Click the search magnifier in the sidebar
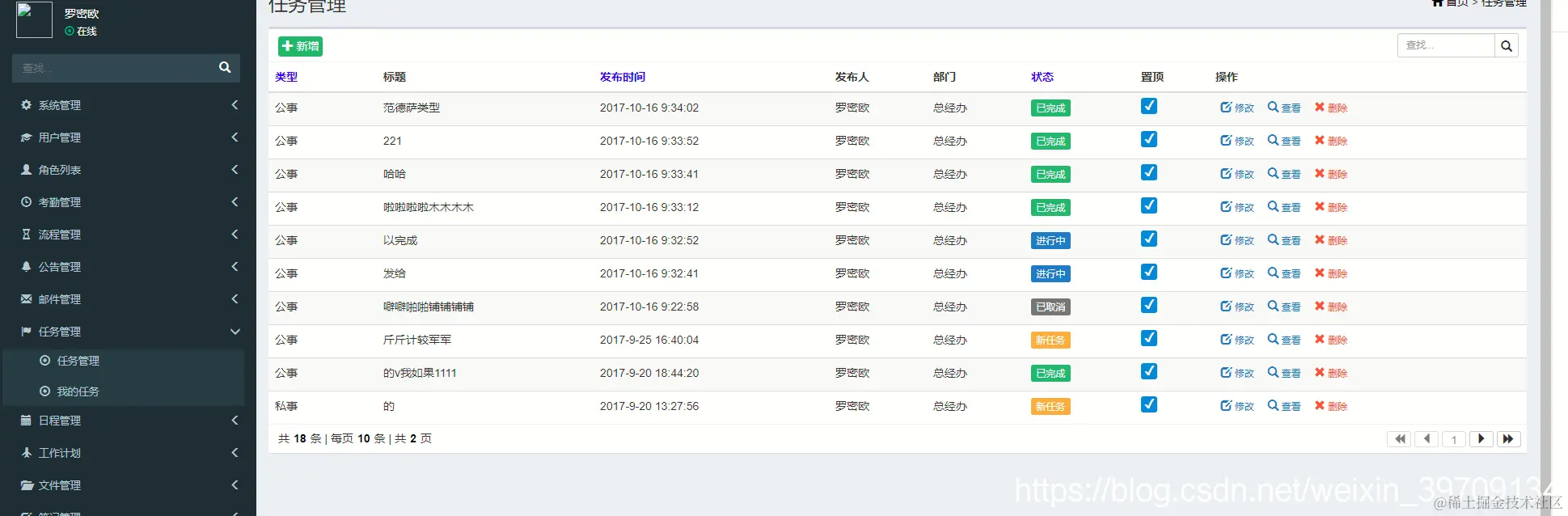The image size is (1568, 516). click(225, 67)
